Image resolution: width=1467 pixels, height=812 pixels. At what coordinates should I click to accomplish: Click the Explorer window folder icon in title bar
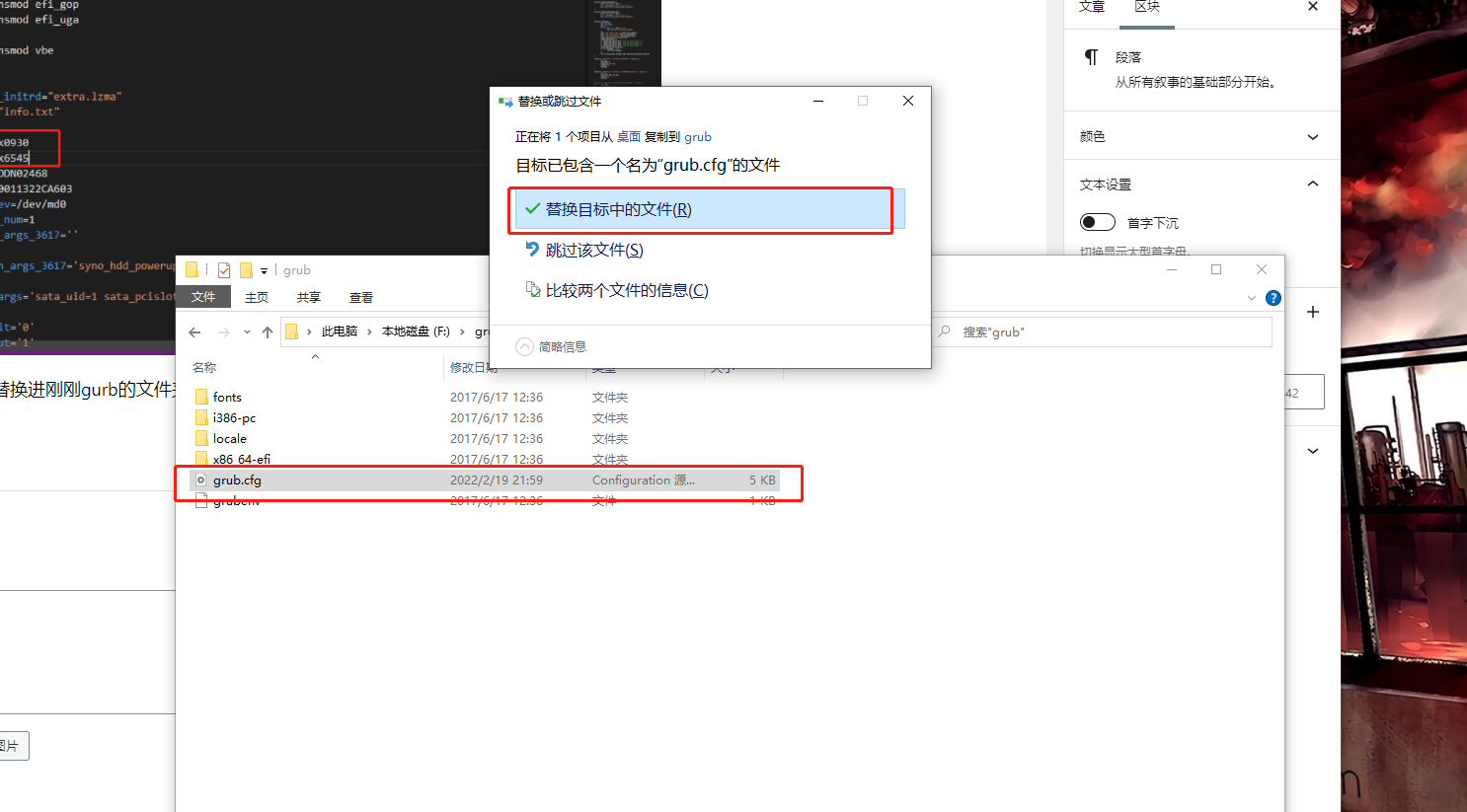coord(193,269)
